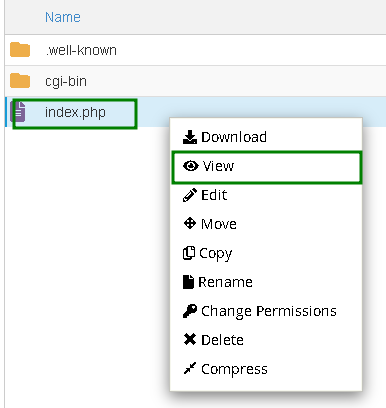The image size is (386, 408).
Task: Click the four-arrow Move icon
Action: [190, 223]
